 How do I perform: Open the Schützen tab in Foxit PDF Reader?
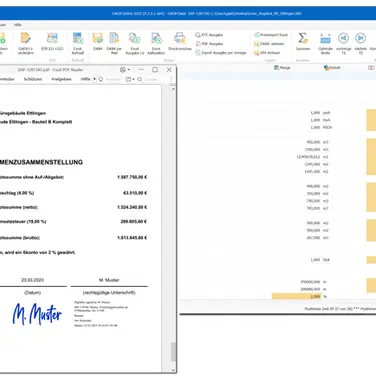(33, 79)
